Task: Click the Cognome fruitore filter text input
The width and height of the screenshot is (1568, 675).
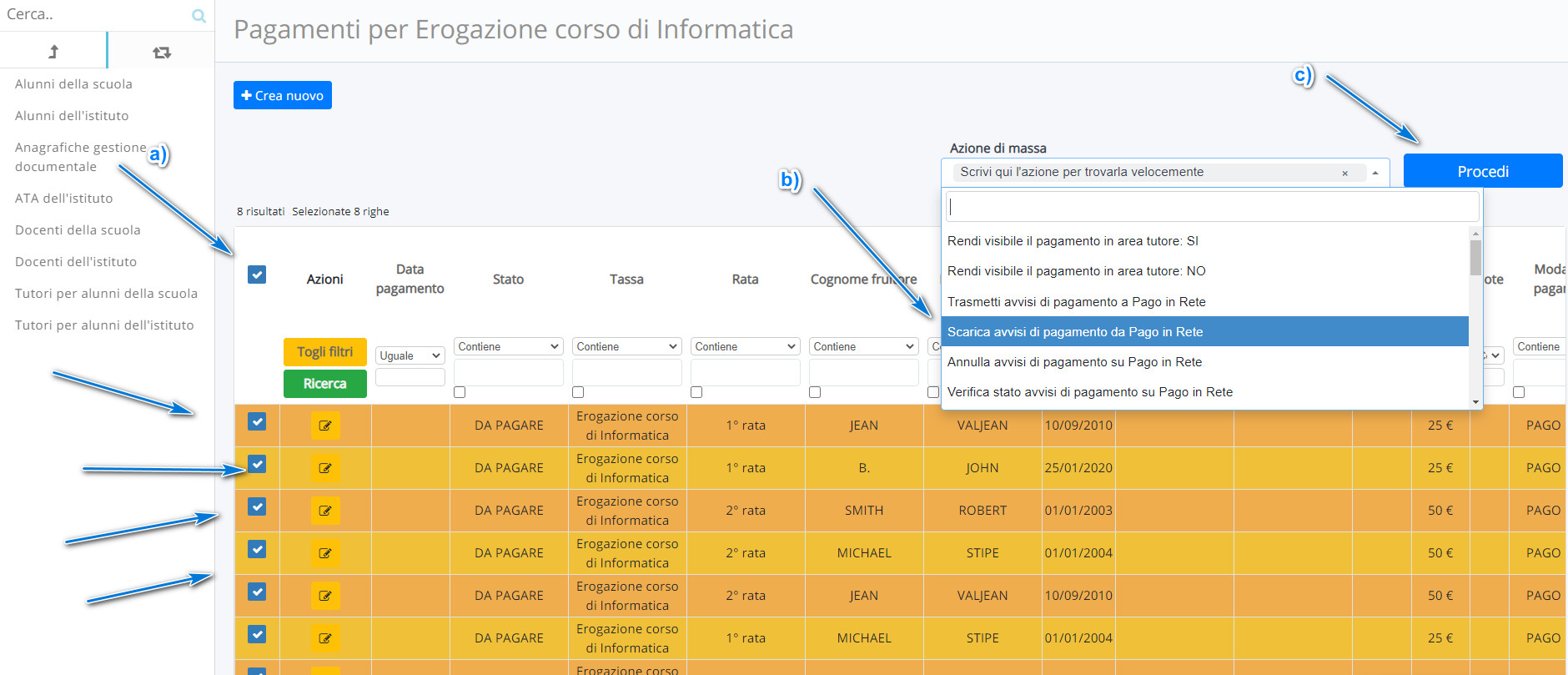Action: pos(863,372)
